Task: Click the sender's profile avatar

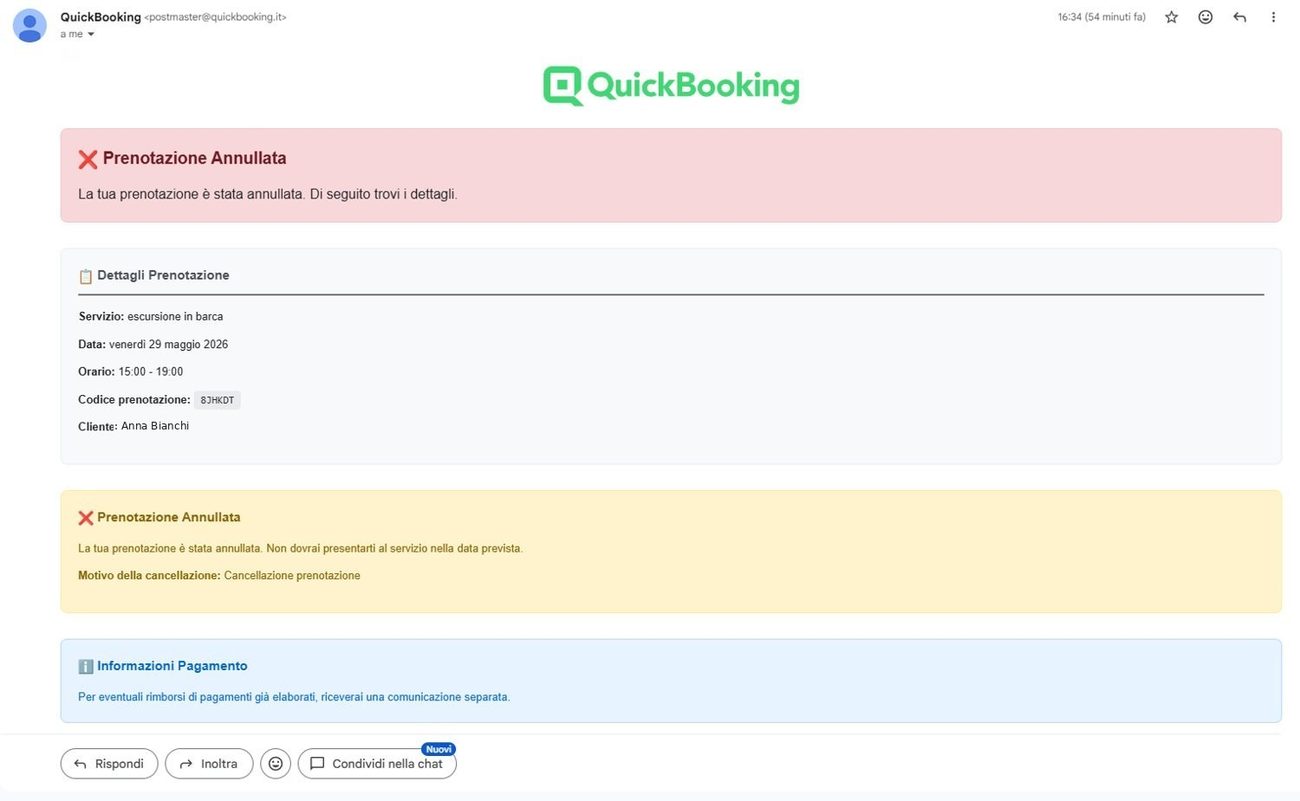Action: (x=30, y=25)
